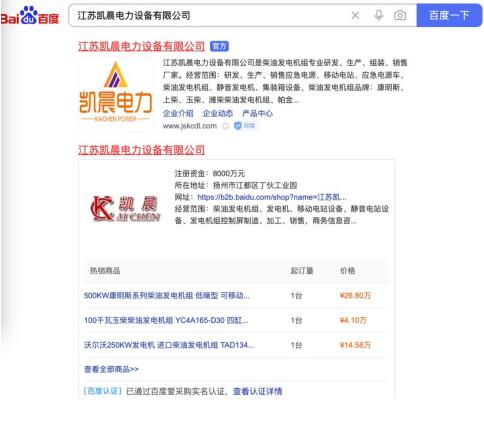The width and height of the screenshot is (484, 440).
Task: Open the 企业动态 sublink
Action: tap(218, 113)
